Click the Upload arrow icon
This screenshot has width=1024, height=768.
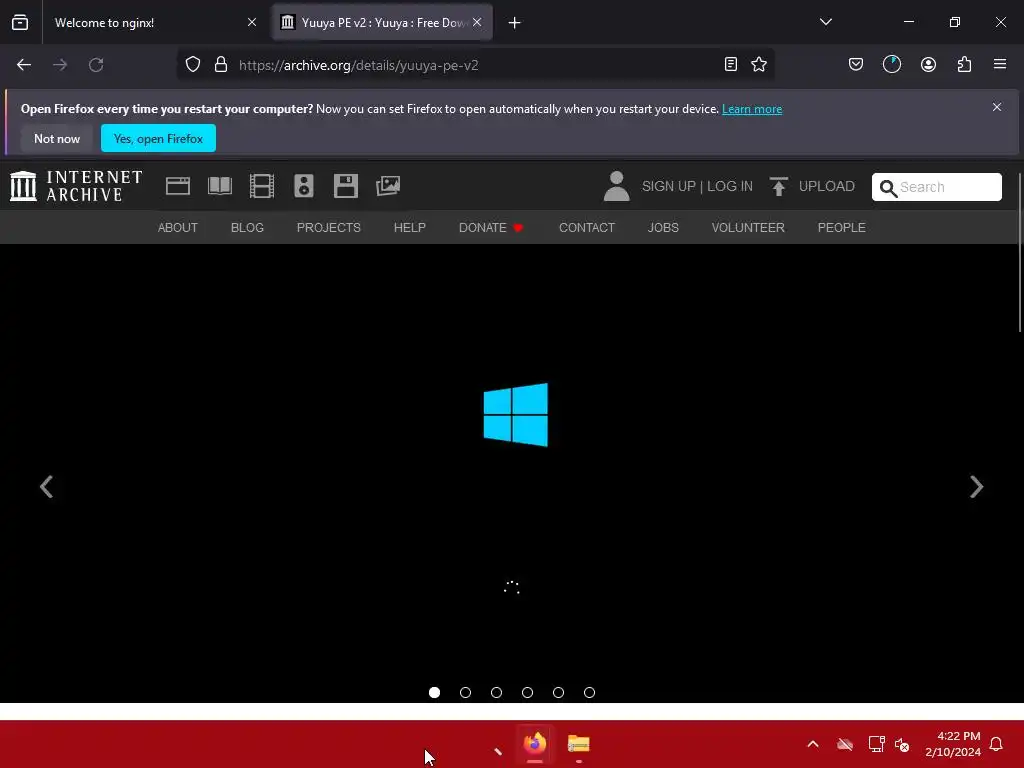pos(778,187)
